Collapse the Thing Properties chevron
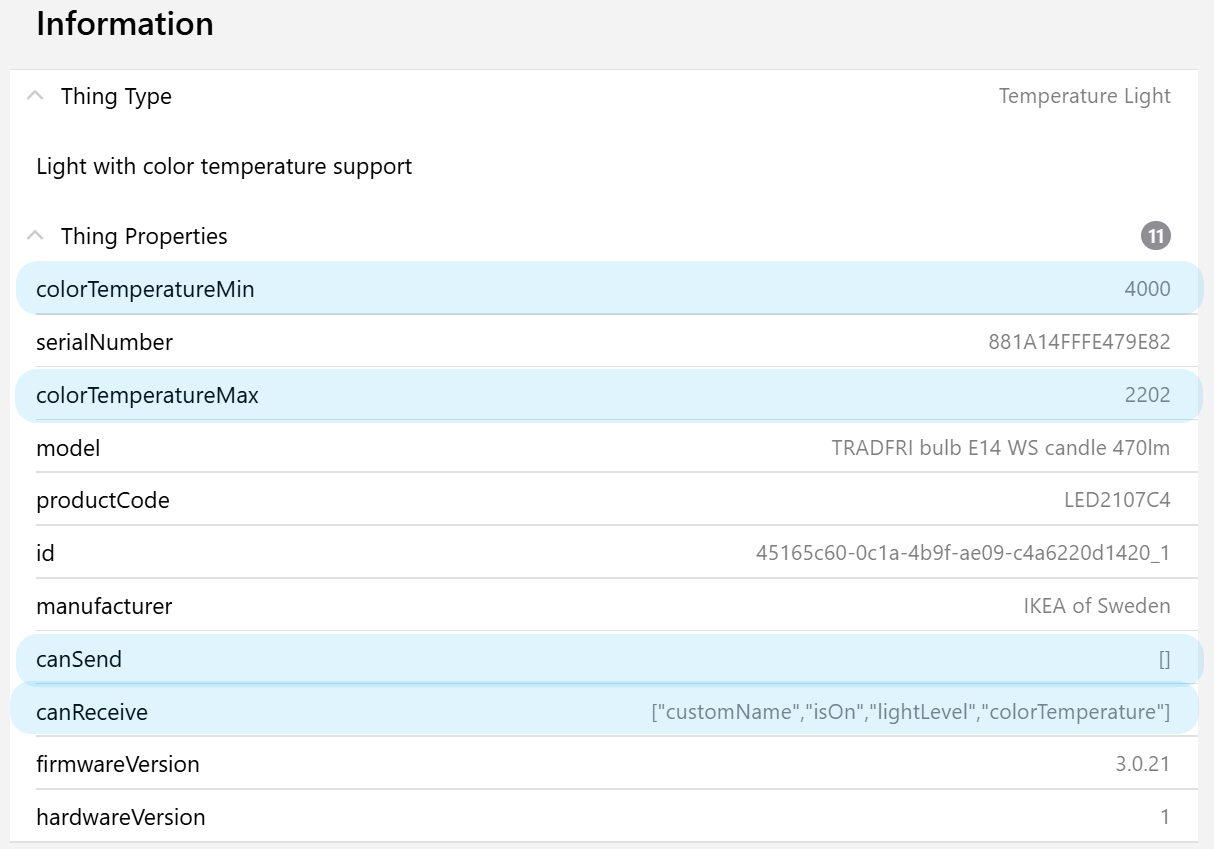 point(35,236)
